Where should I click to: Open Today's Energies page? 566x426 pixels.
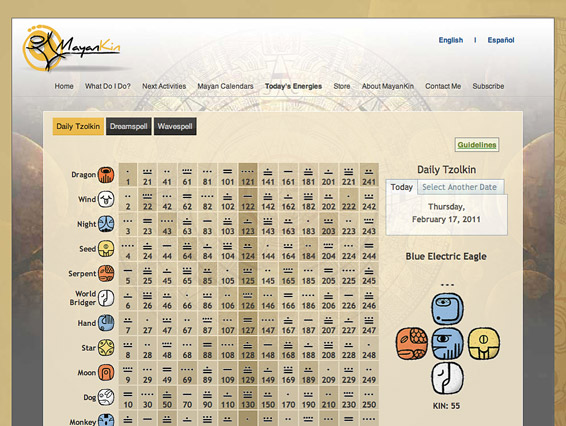(293, 86)
